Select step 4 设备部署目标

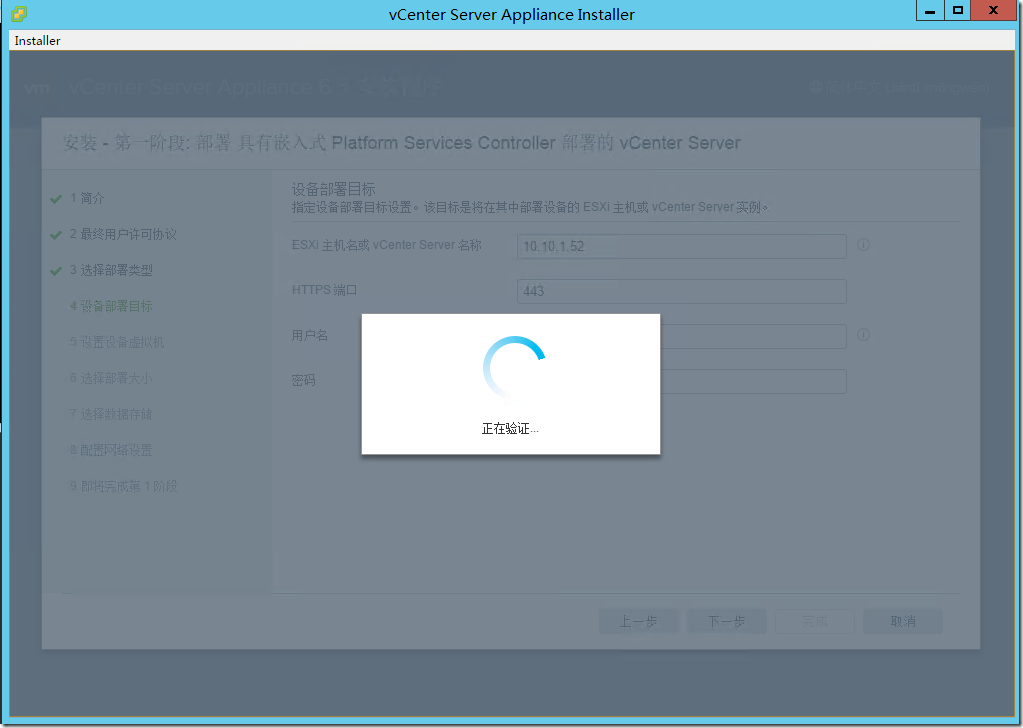point(111,306)
